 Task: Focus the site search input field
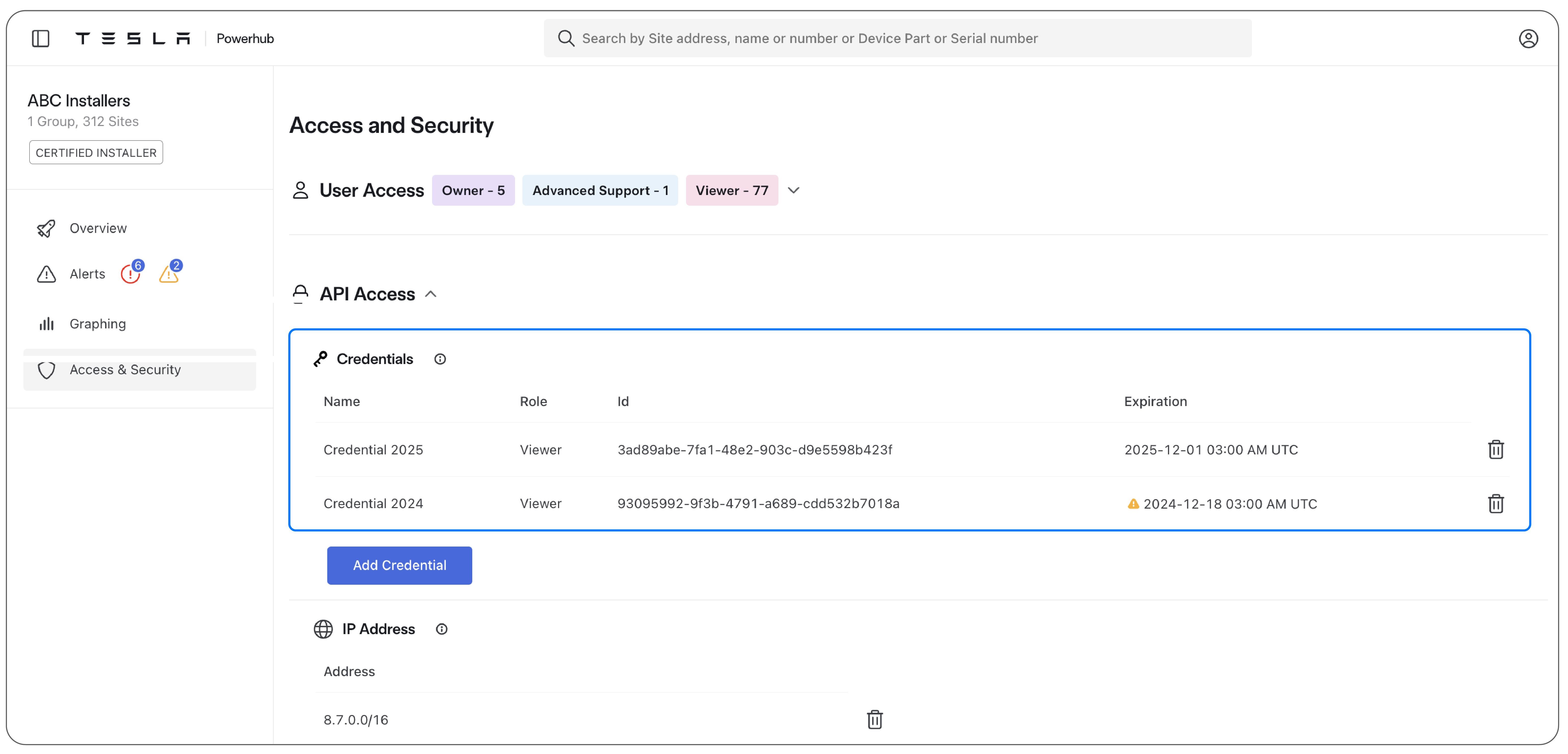coord(897,38)
